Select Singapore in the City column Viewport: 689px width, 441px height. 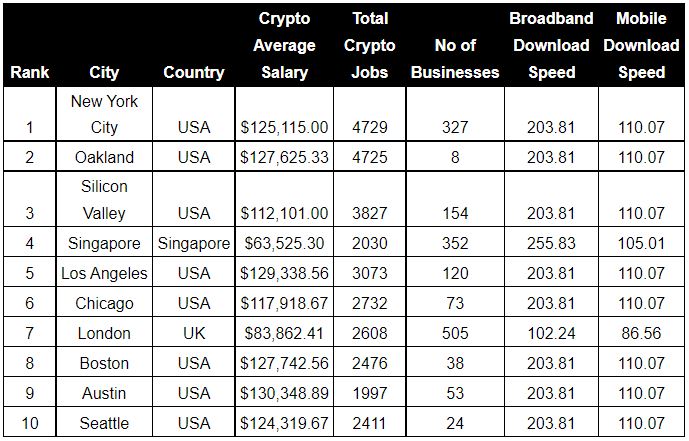coord(104,243)
